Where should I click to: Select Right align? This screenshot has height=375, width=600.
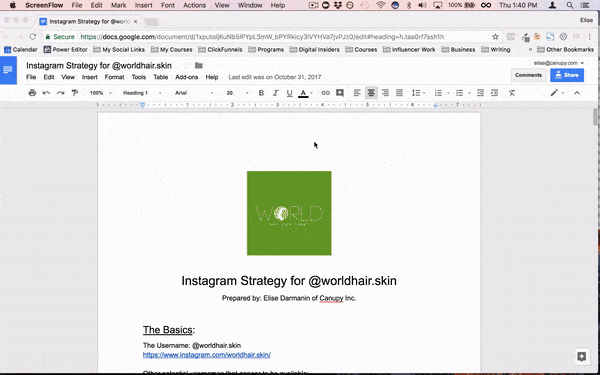click(x=385, y=93)
